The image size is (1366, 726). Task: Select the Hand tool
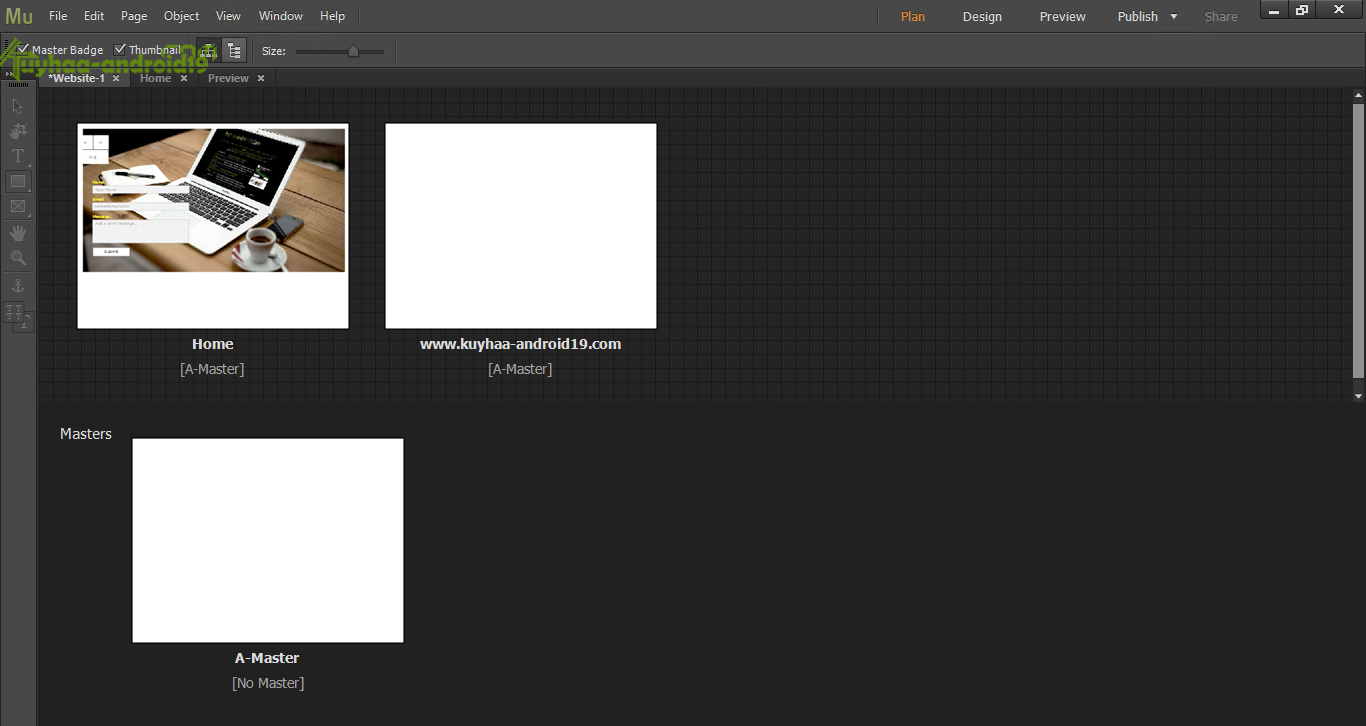(17, 233)
